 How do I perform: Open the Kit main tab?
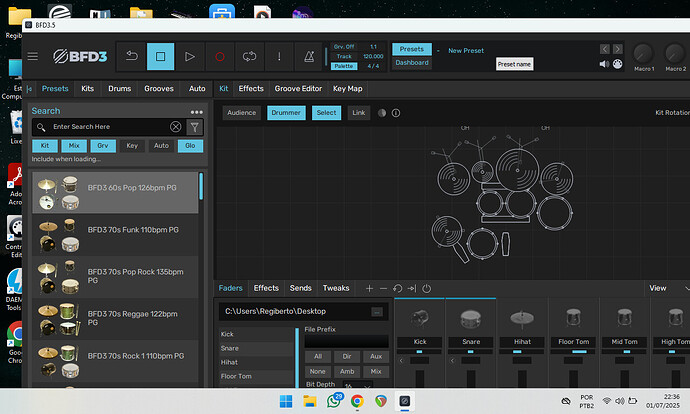(x=224, y=89)
